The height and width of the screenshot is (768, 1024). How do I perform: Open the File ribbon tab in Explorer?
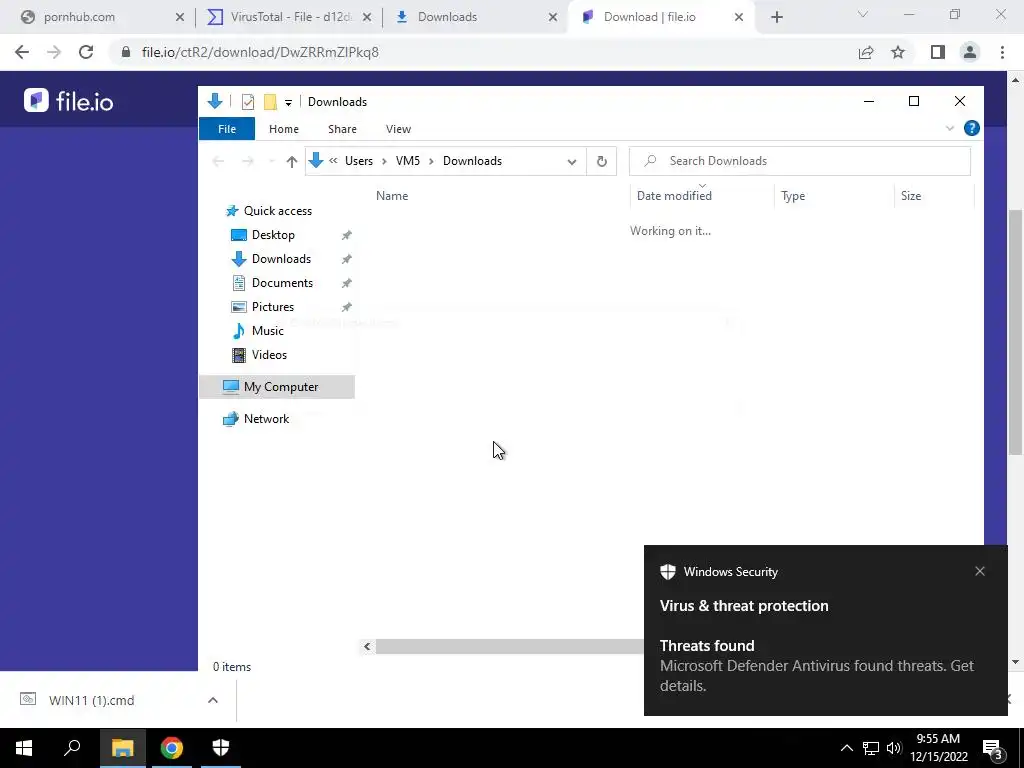[x=227, y=129]
